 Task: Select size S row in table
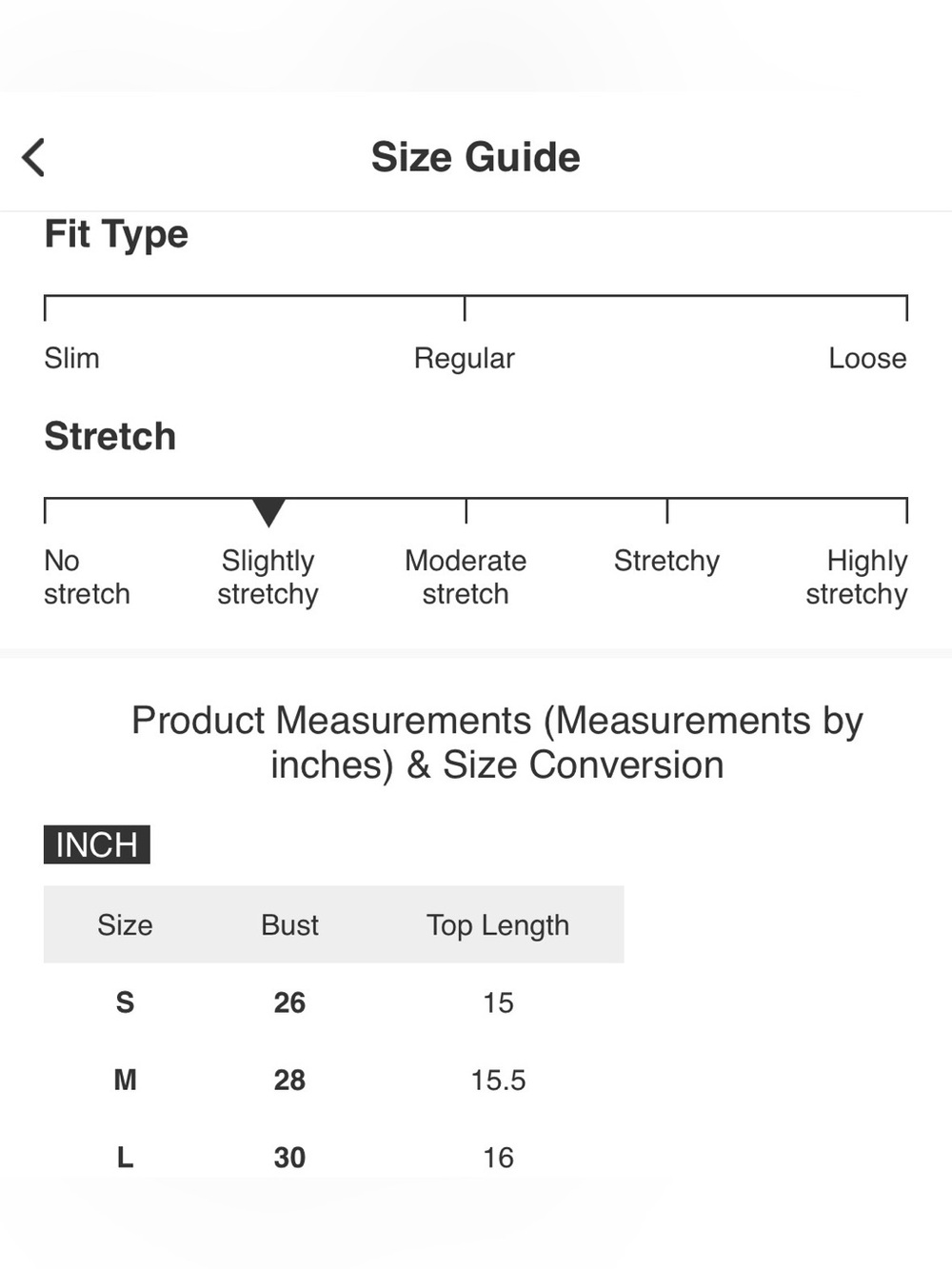pos(334,1002)
